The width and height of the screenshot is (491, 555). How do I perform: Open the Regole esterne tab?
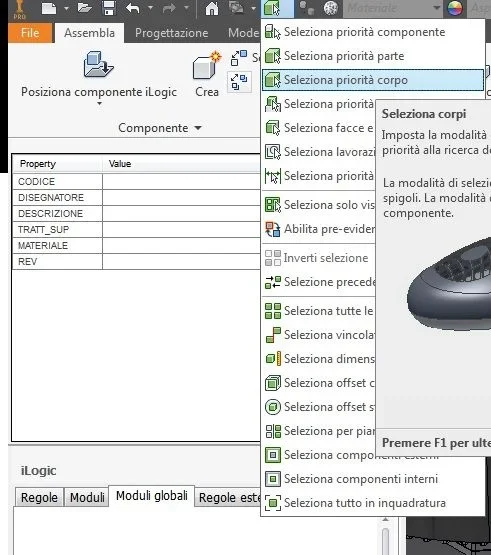(228, 497)
